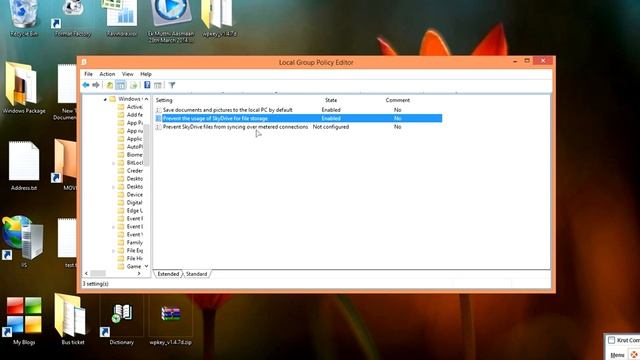Select the Bus ticket folder icon
The image size is (640, 360).
coord(73,319)
